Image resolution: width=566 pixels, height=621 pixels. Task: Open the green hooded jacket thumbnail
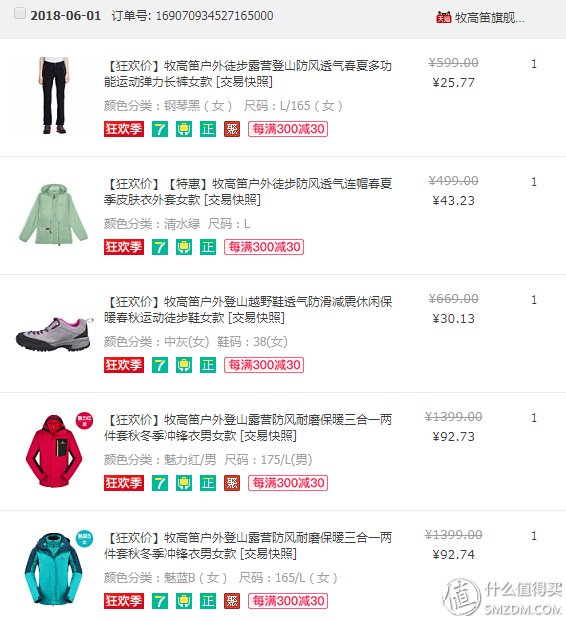pyautogui.click(x=53, y=214)
